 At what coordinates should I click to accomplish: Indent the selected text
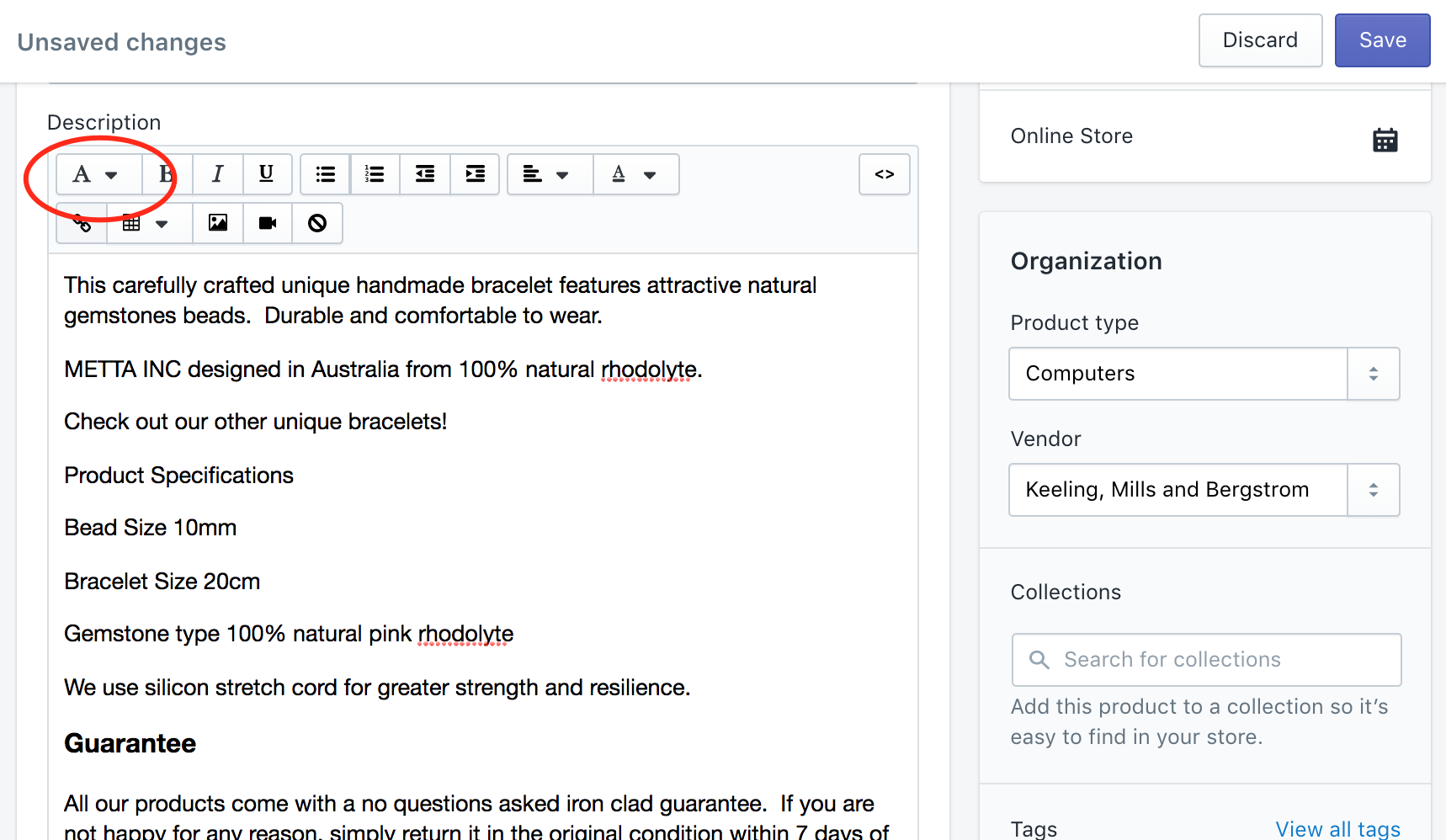475,174
